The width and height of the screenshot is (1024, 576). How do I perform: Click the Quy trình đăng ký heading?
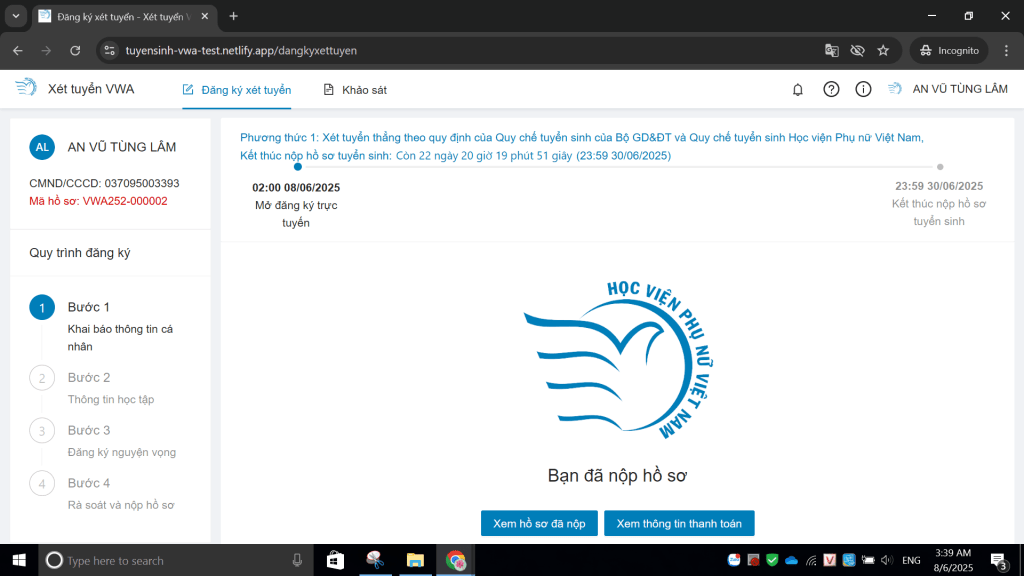pos(80,253)
